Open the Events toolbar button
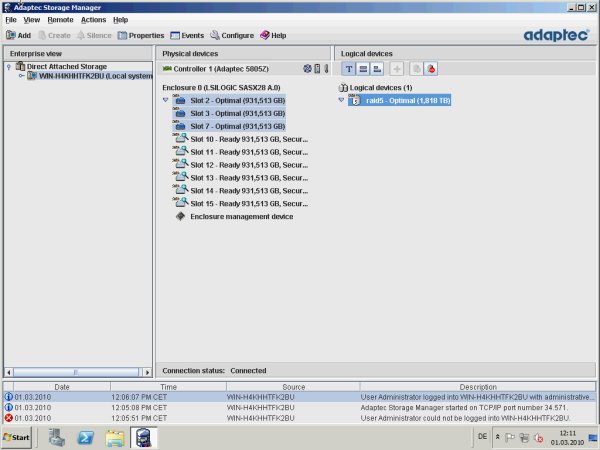Viewport: 600px width, 450px height. point(187,35)
